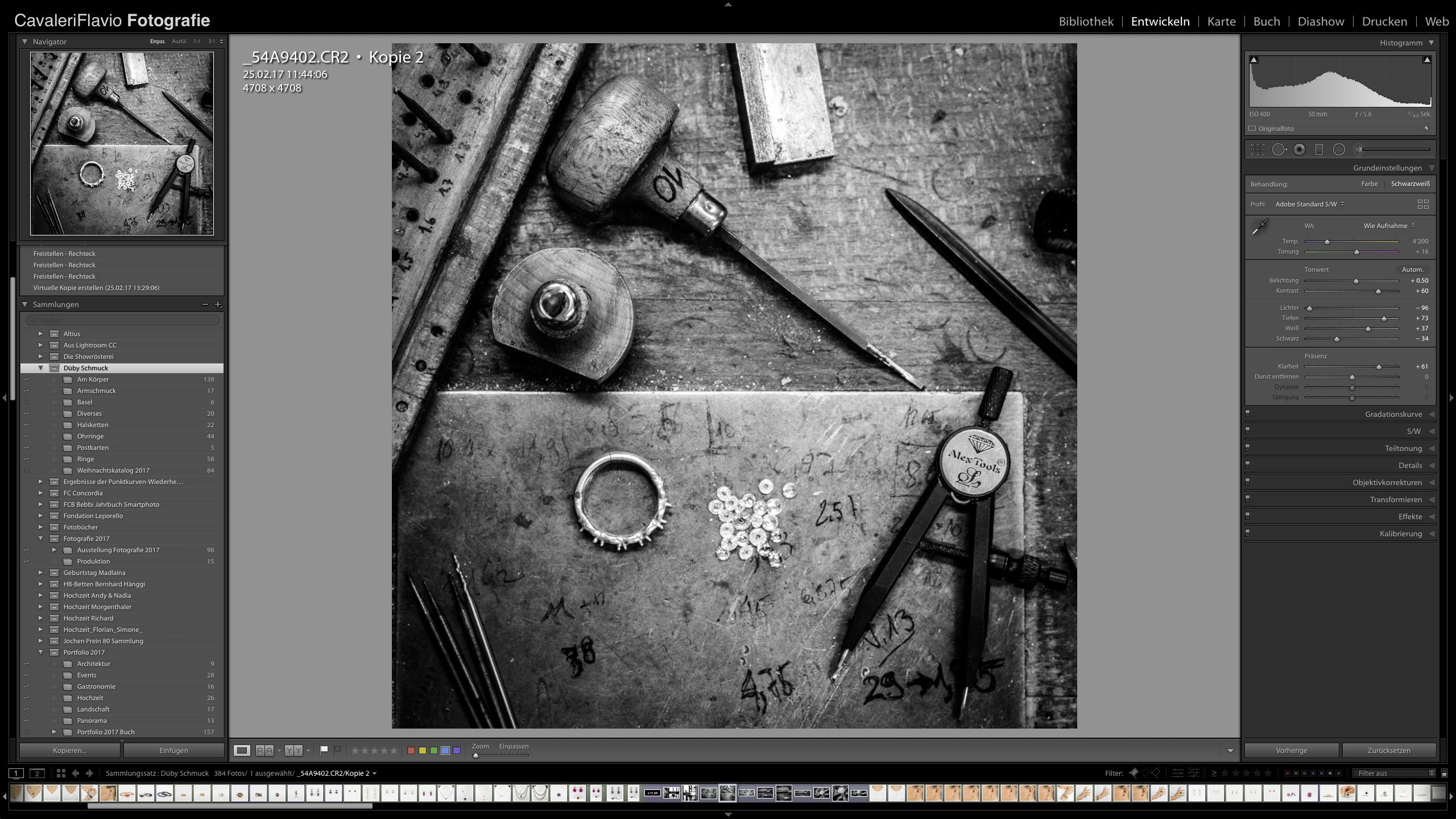
Task: Select the spot removal tool
Action: 1279,150
